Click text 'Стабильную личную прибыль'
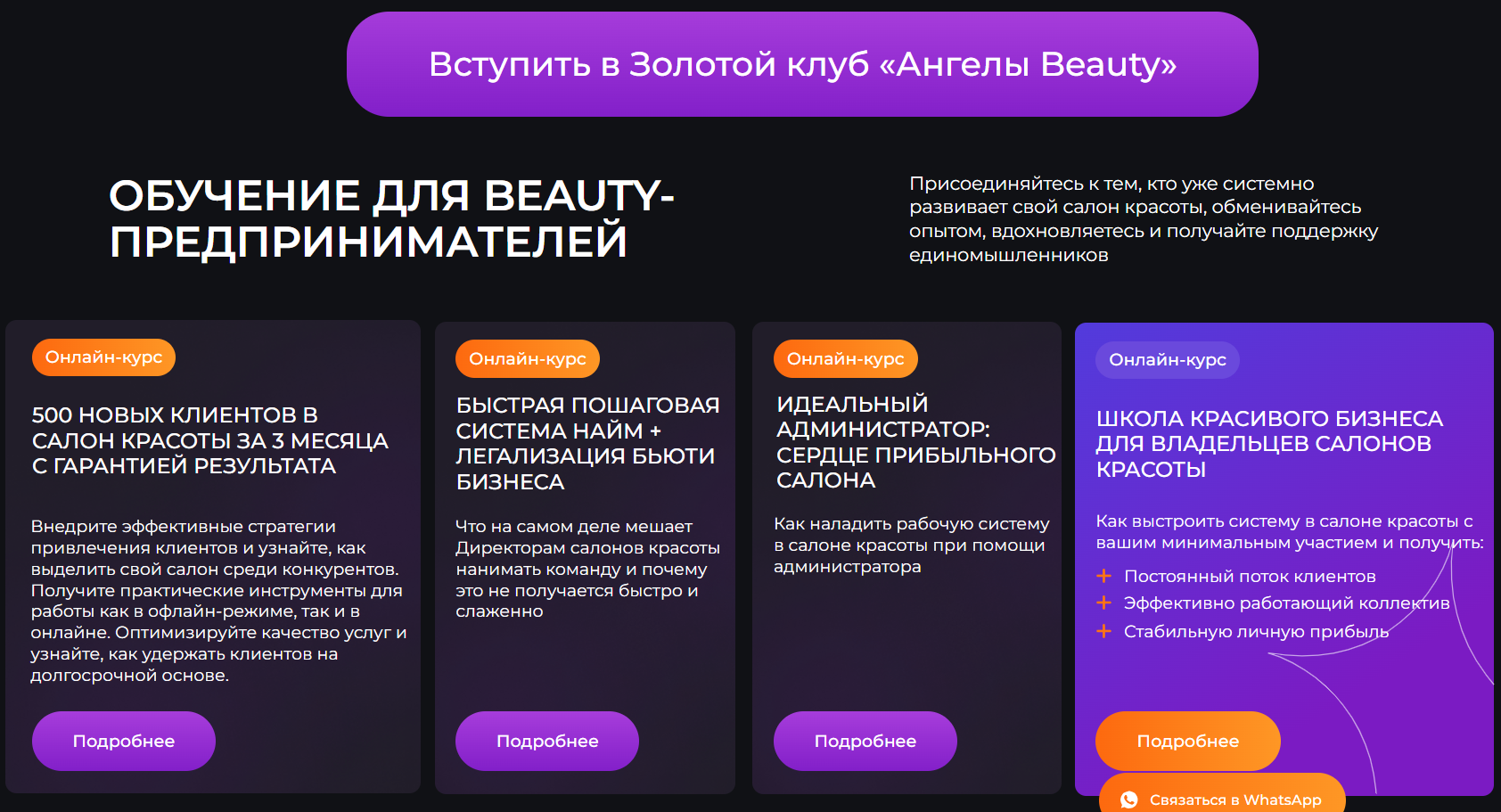Screen dimensions: 1501x812 [1256, 632]
